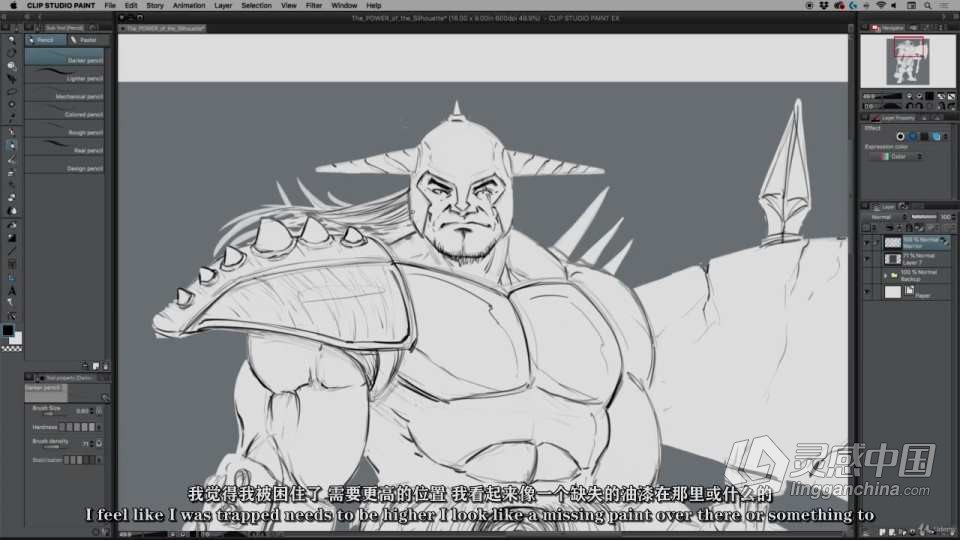Click the black foreground color swatch

[8, 331]
